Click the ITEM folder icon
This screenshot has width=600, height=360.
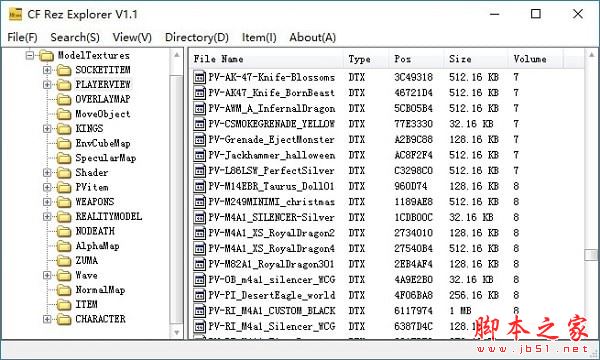click(64, 305)
